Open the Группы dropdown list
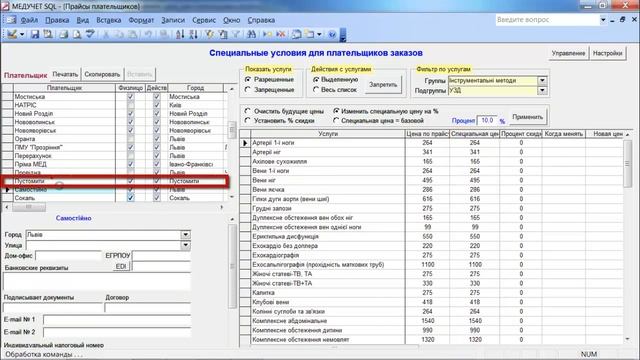 click(x=542, y=80)
